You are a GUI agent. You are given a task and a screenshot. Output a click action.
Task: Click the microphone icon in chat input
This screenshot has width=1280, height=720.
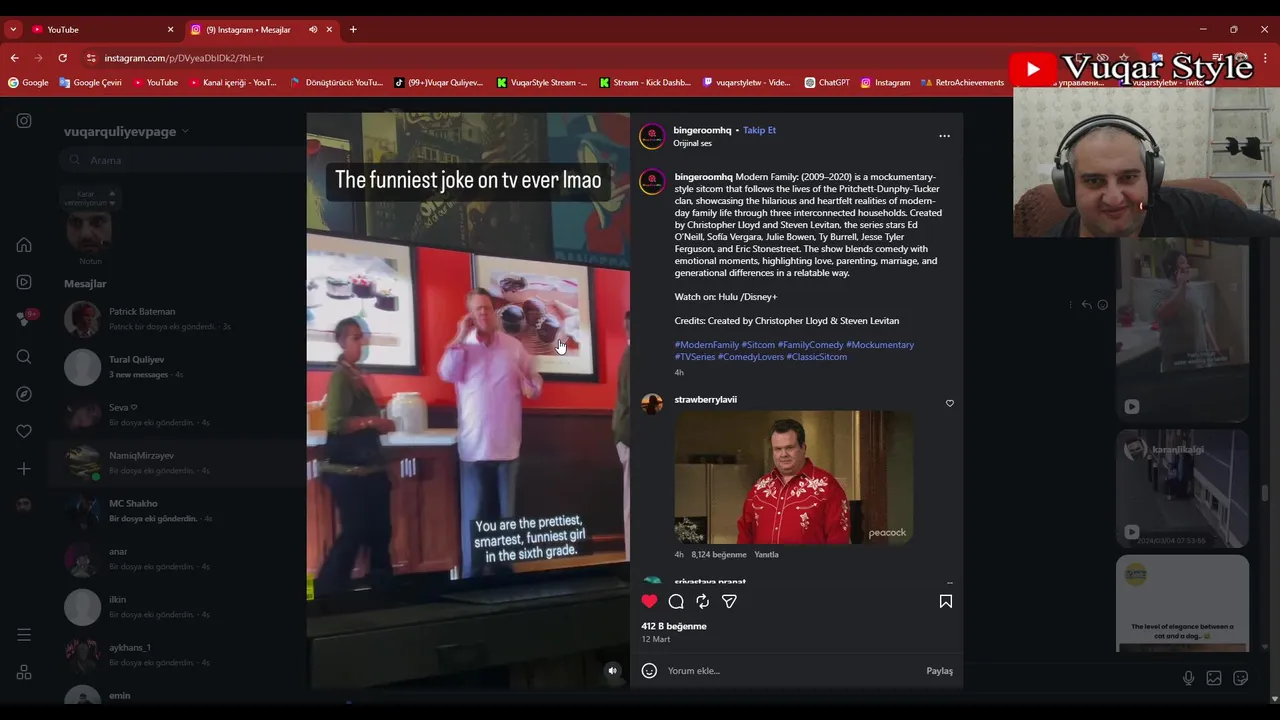[x=1188, y=678]
